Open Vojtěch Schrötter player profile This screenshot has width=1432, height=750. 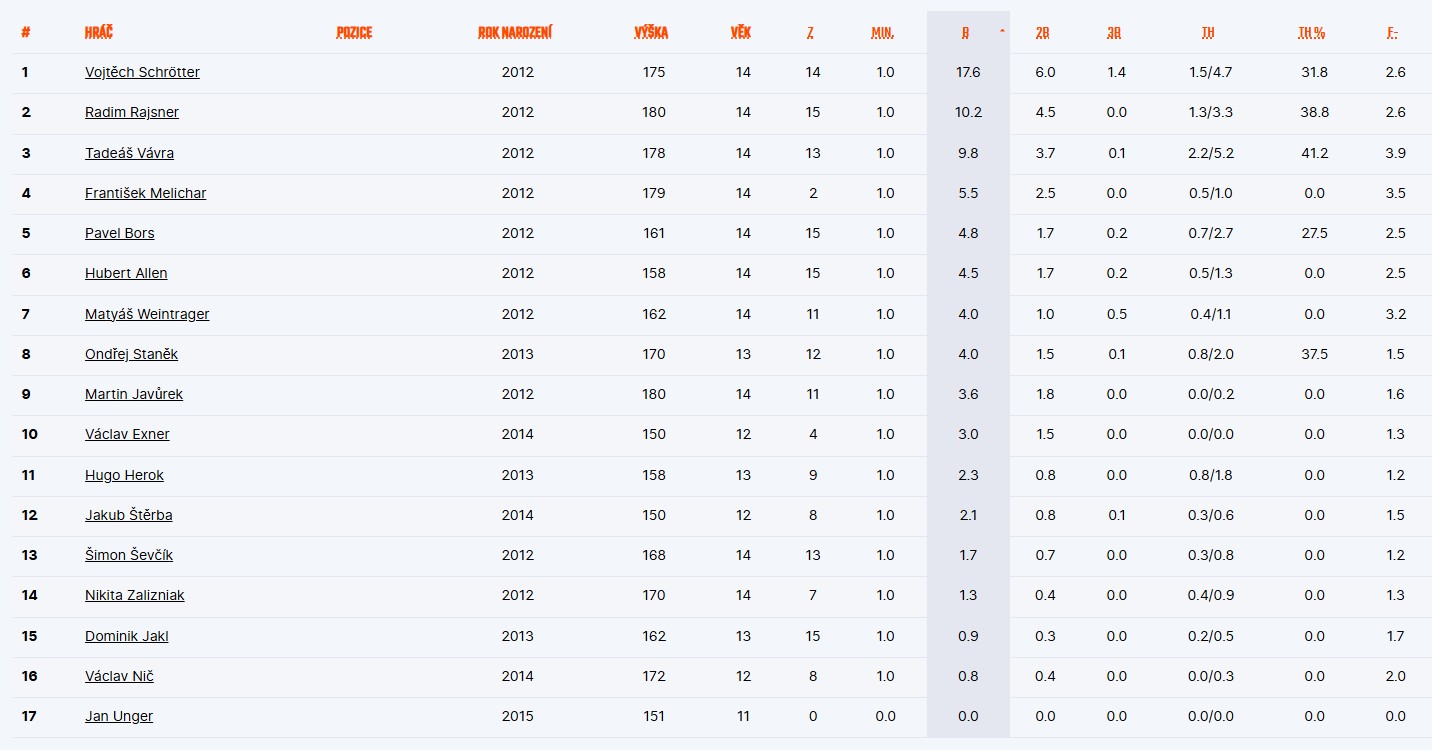(x=142, y=72)
